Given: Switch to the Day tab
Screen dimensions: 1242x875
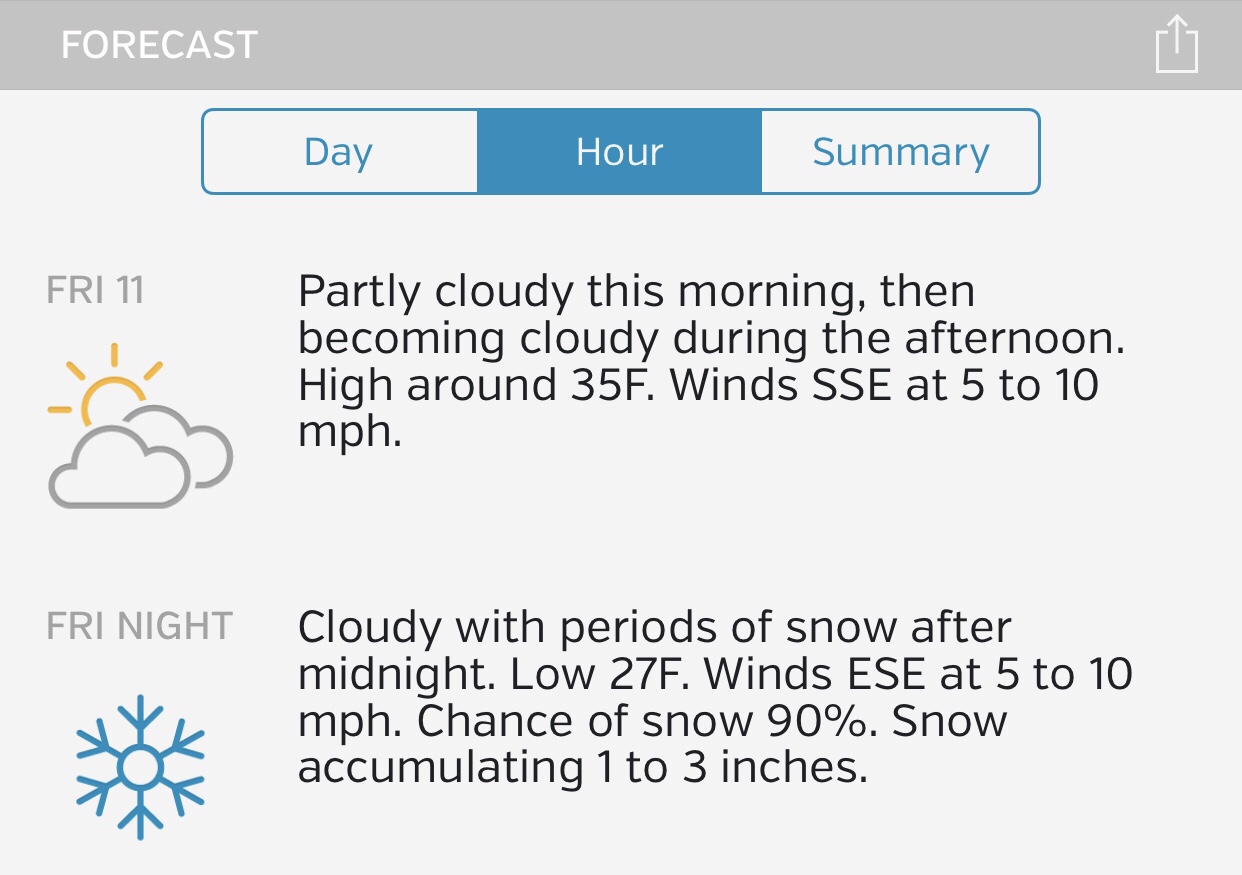Looking at the screenshot, I should point(339,152).
